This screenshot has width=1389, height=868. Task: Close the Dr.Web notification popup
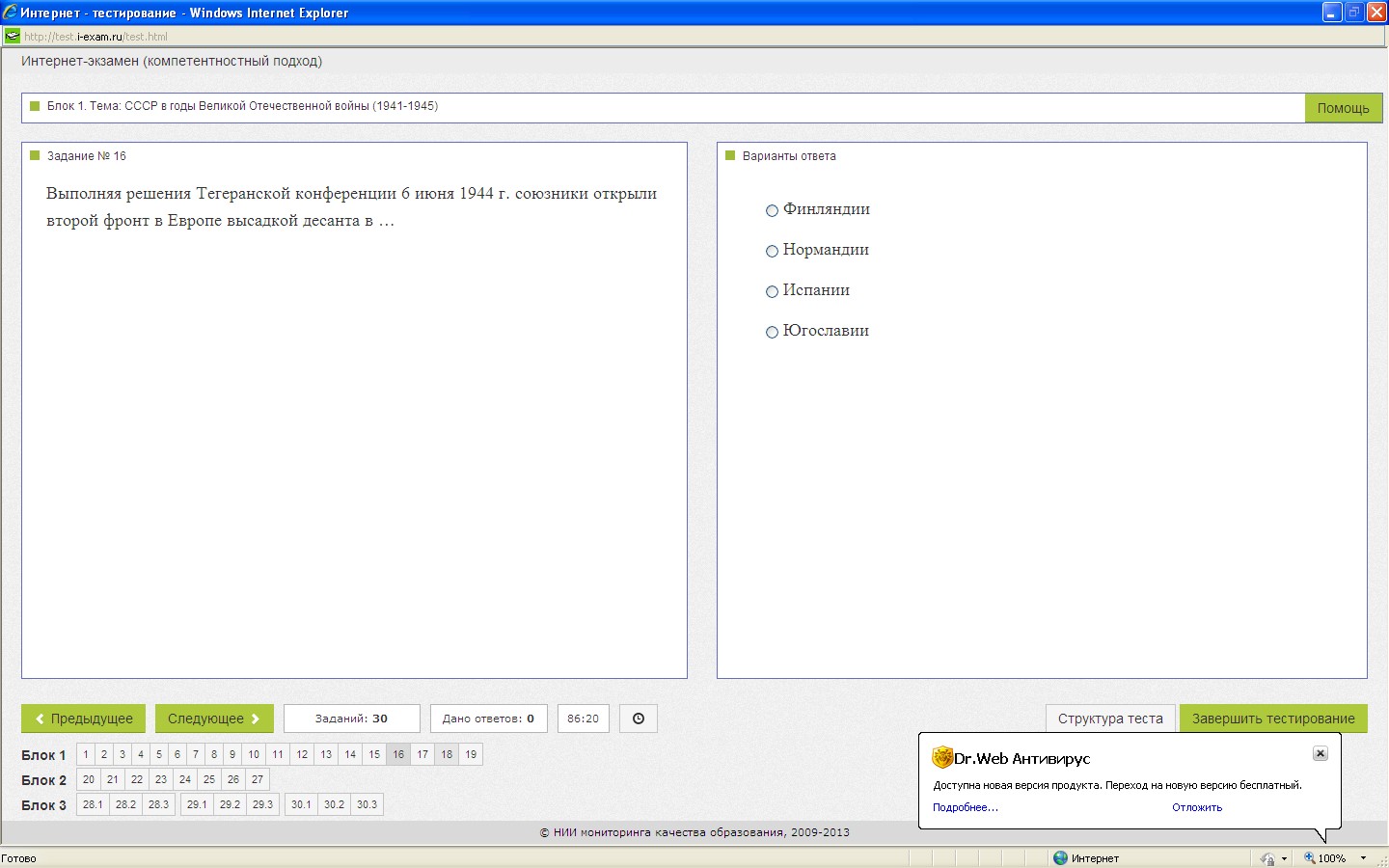(1321, 753)
